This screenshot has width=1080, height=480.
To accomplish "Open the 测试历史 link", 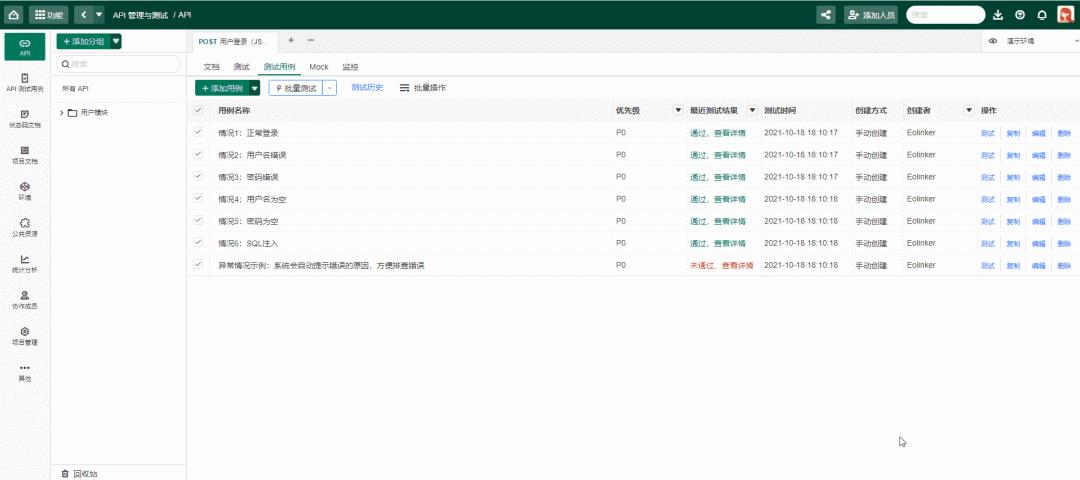I will pyautogui.click(x=367, y=87).
